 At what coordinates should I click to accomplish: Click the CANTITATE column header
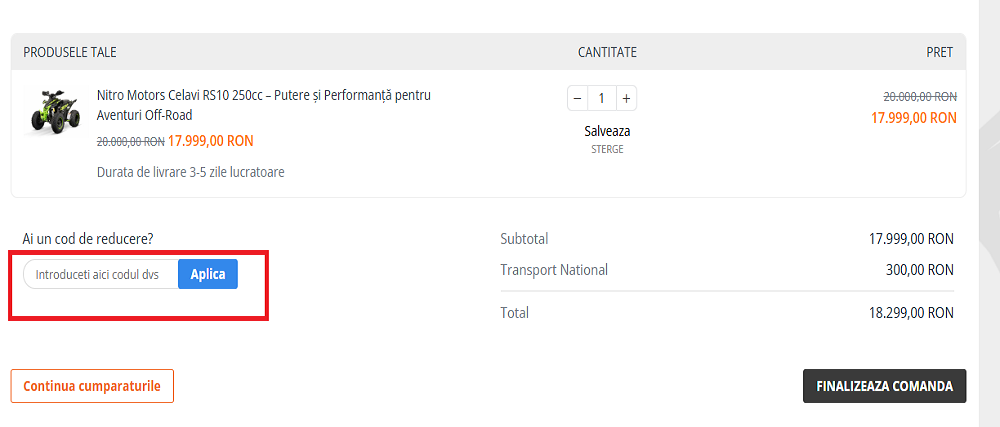click(x=607, y=52)
